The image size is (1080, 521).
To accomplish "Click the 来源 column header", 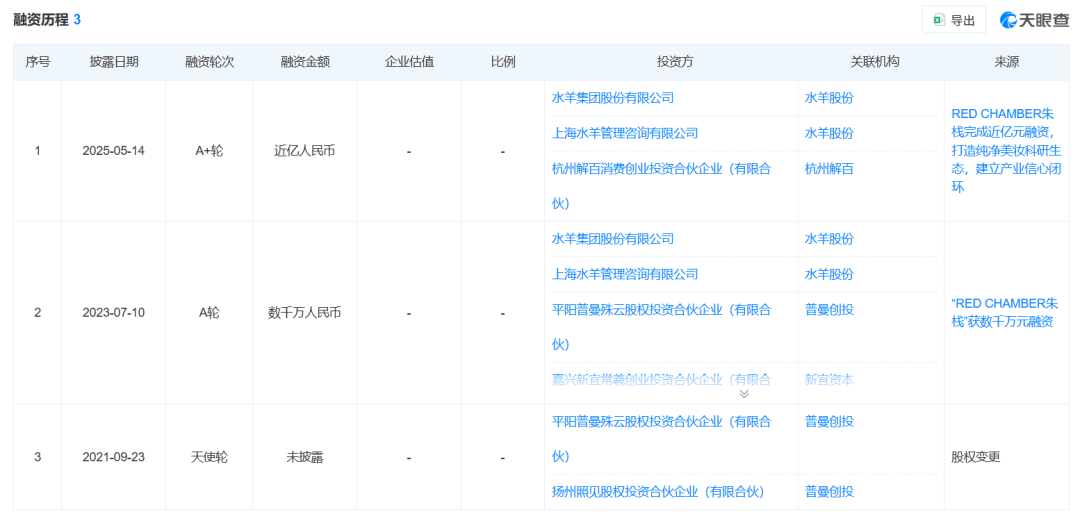I will [x=1006, y=62].
